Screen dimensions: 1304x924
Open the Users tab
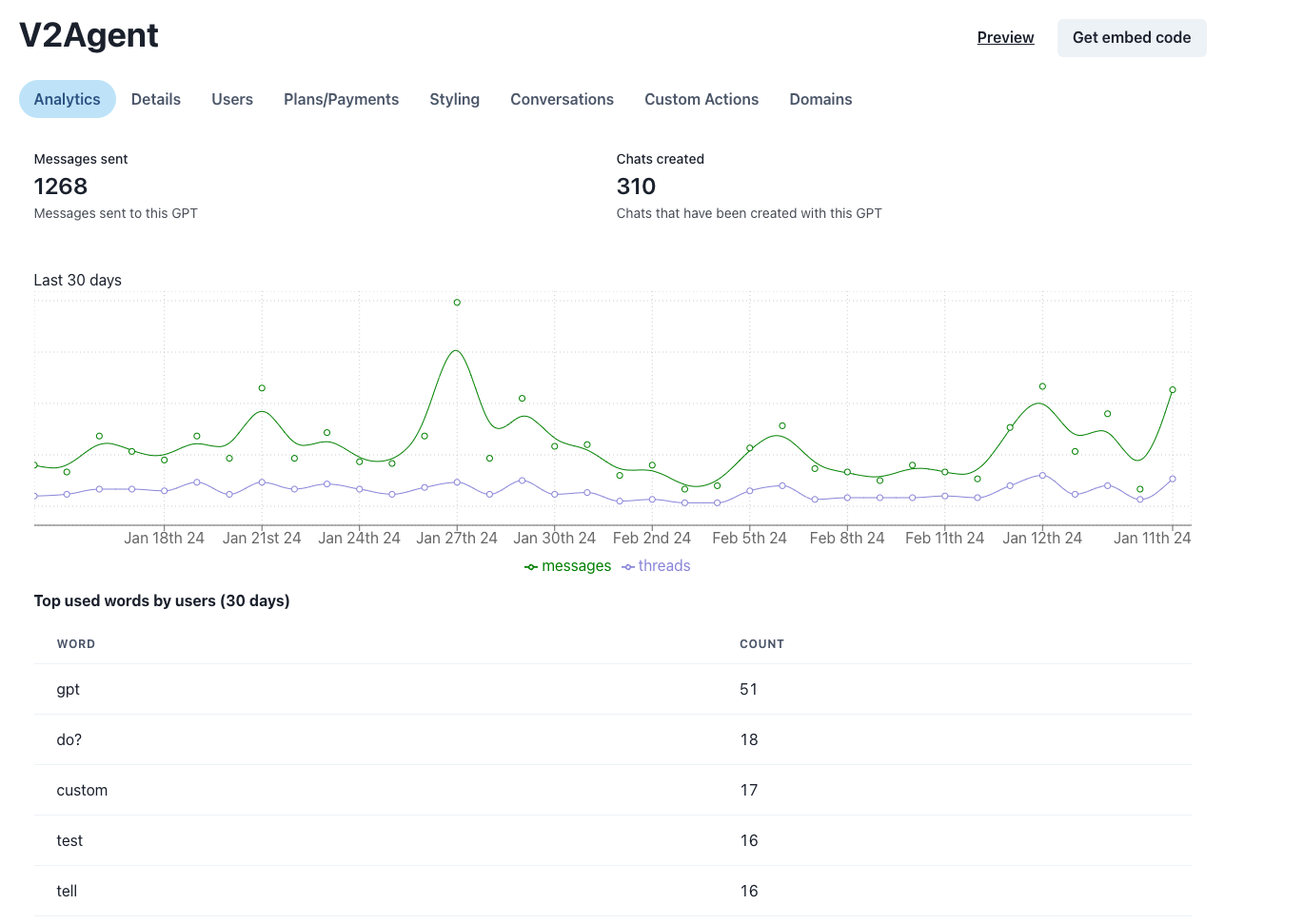(232, 99)
